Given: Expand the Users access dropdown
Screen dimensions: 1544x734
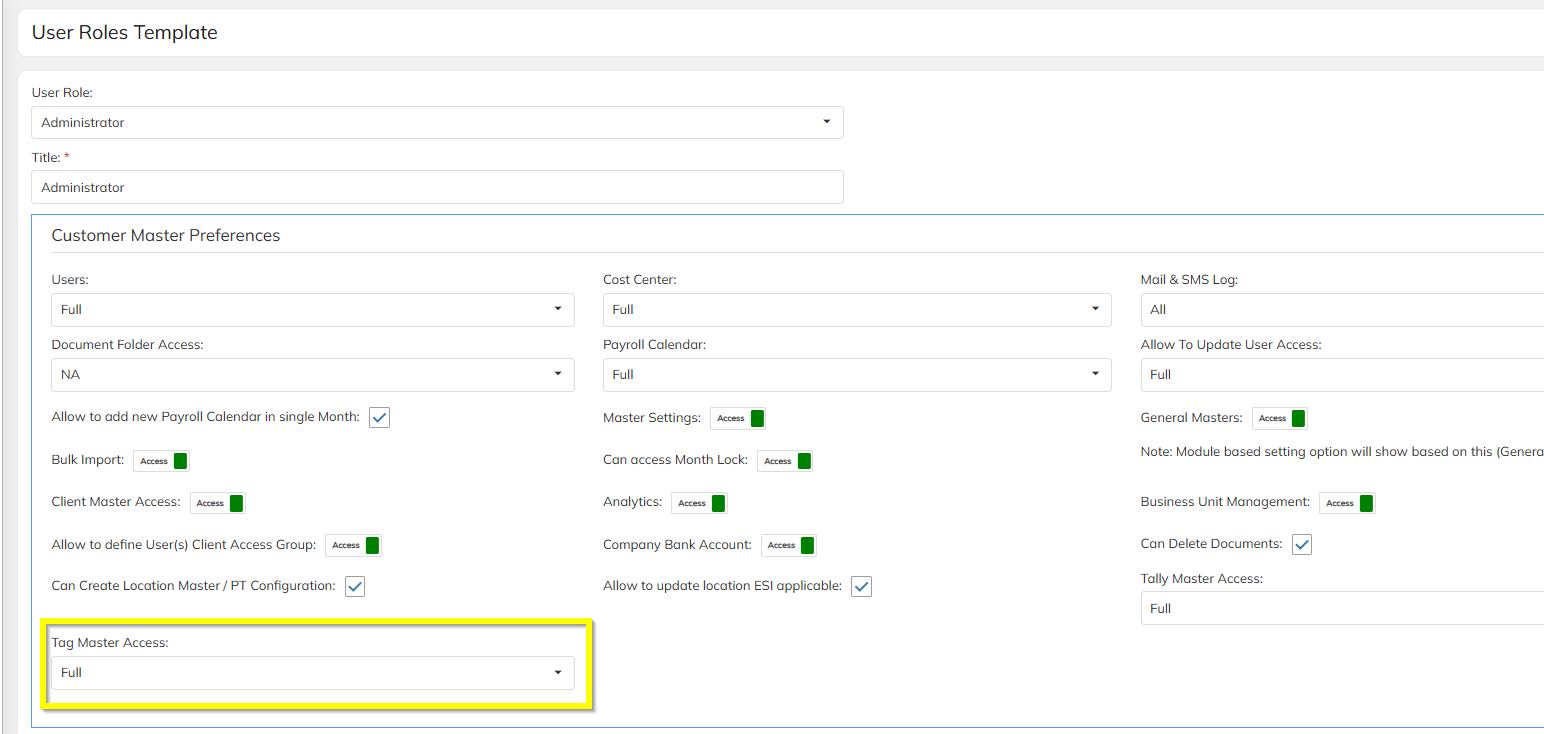Looking at the screenshot, I should click(x=312, y=310).
